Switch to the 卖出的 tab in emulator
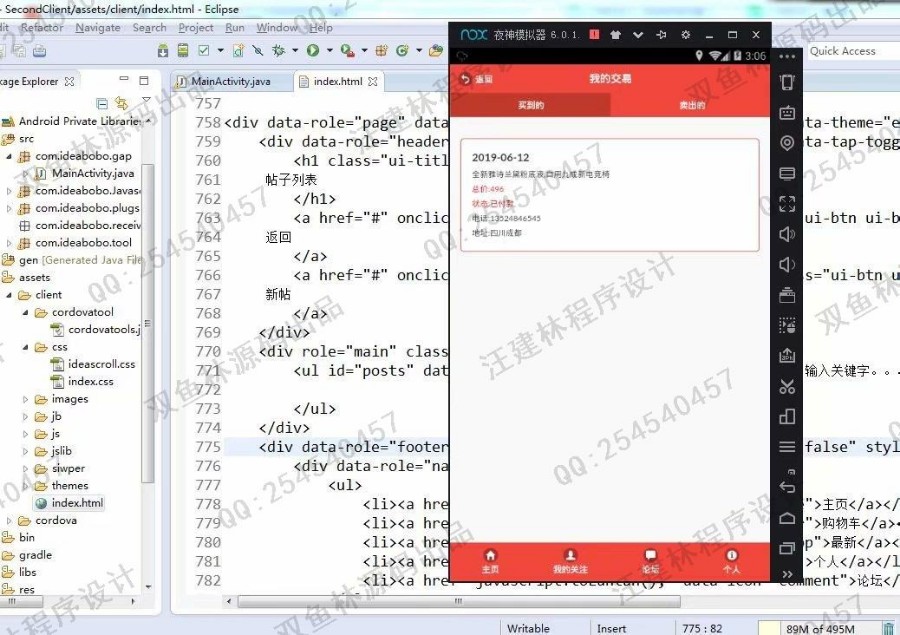Screen dimensions: 900x635 point(690,105)
